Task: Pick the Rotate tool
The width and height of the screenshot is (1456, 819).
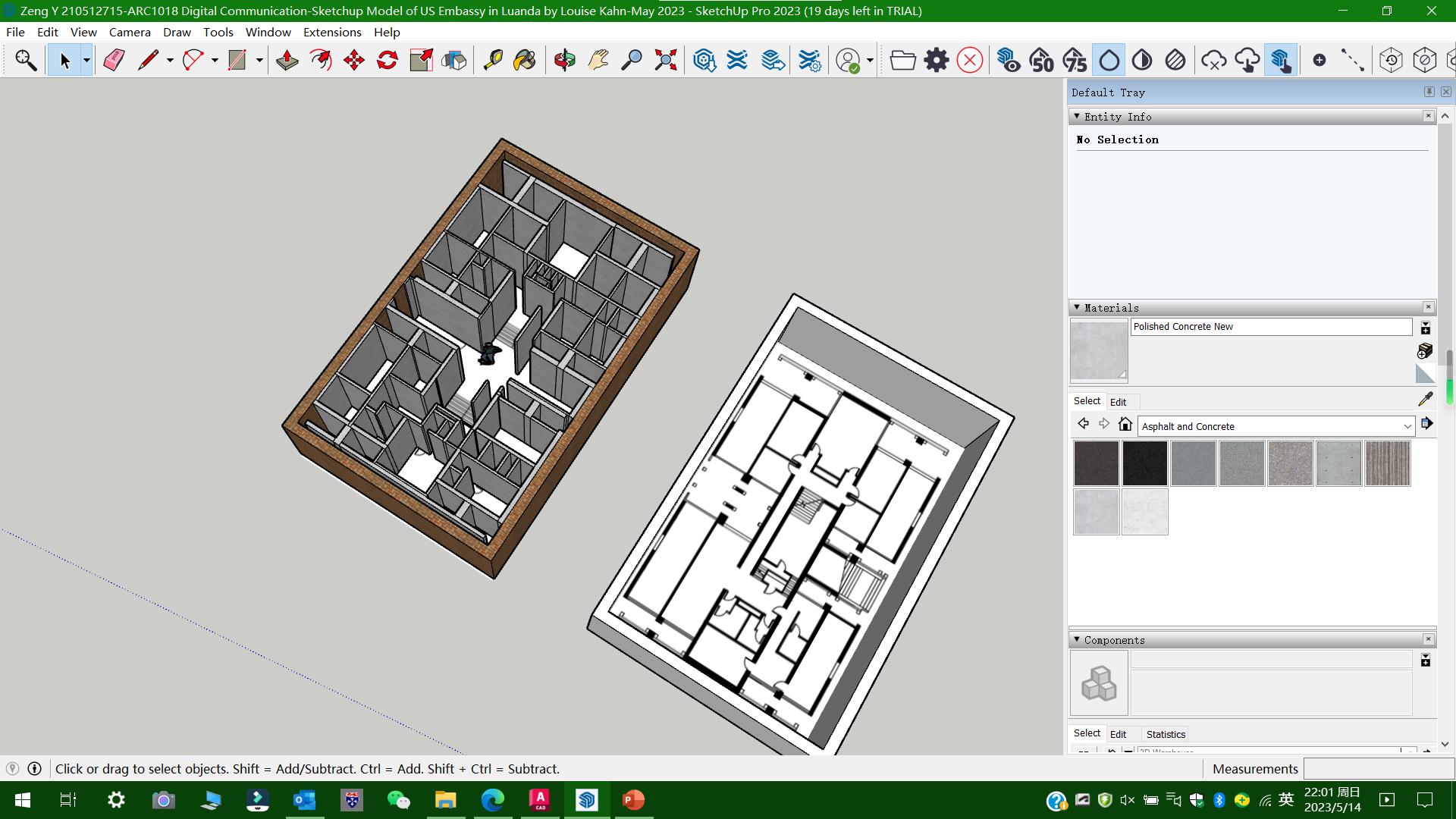Action: tap(388, 60)
